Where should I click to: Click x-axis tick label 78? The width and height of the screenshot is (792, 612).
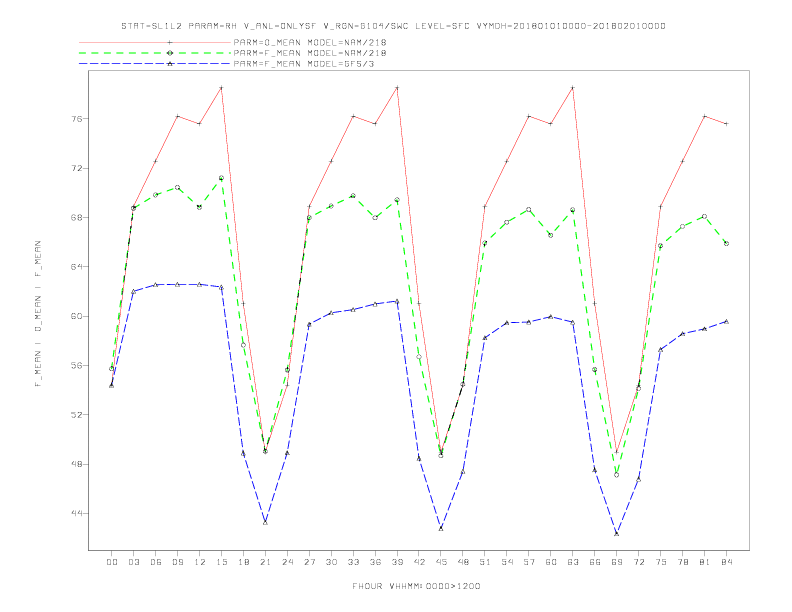click(x=682, y=562)
